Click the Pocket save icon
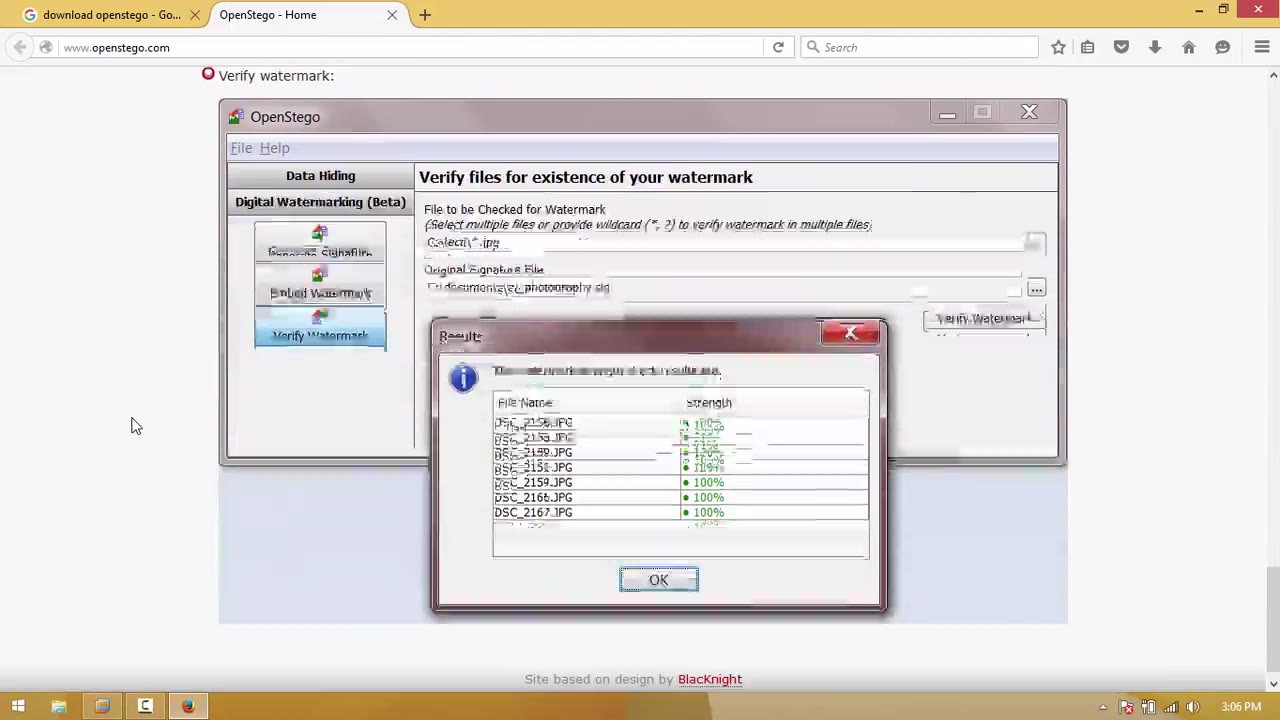1280x720 pixels. [x=1121, y=47]
